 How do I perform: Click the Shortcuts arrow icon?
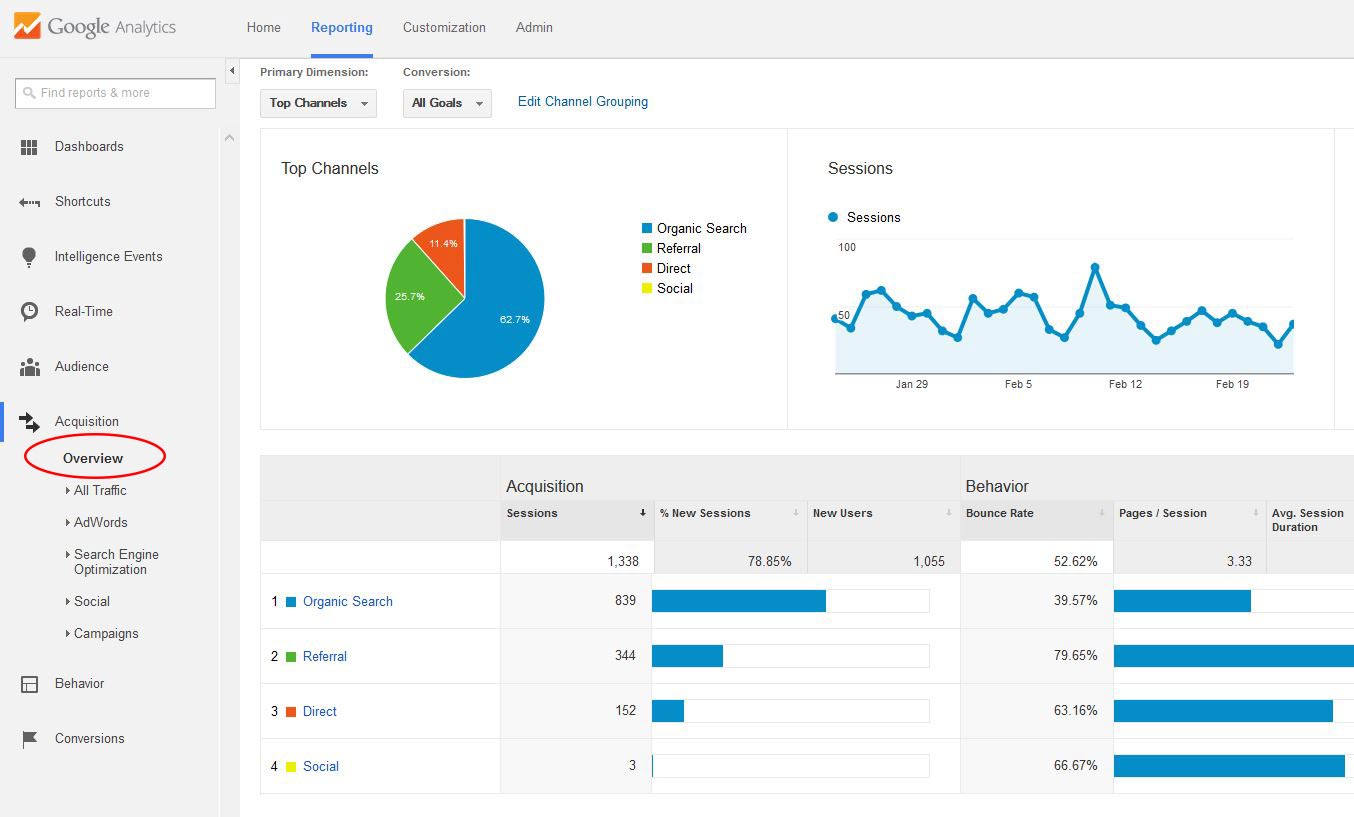(29, 202)
